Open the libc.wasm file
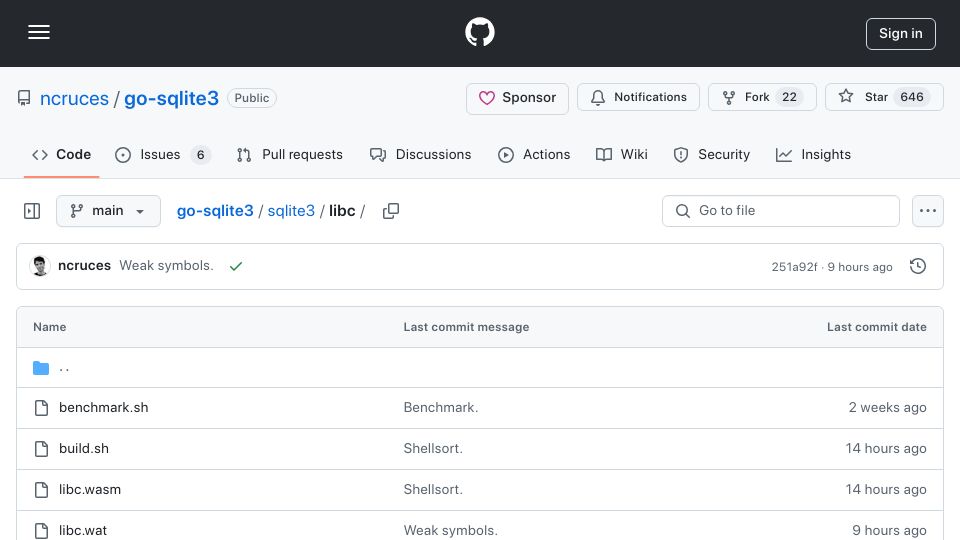This screenshot has width=960, height=540. [x=90, y=490]
